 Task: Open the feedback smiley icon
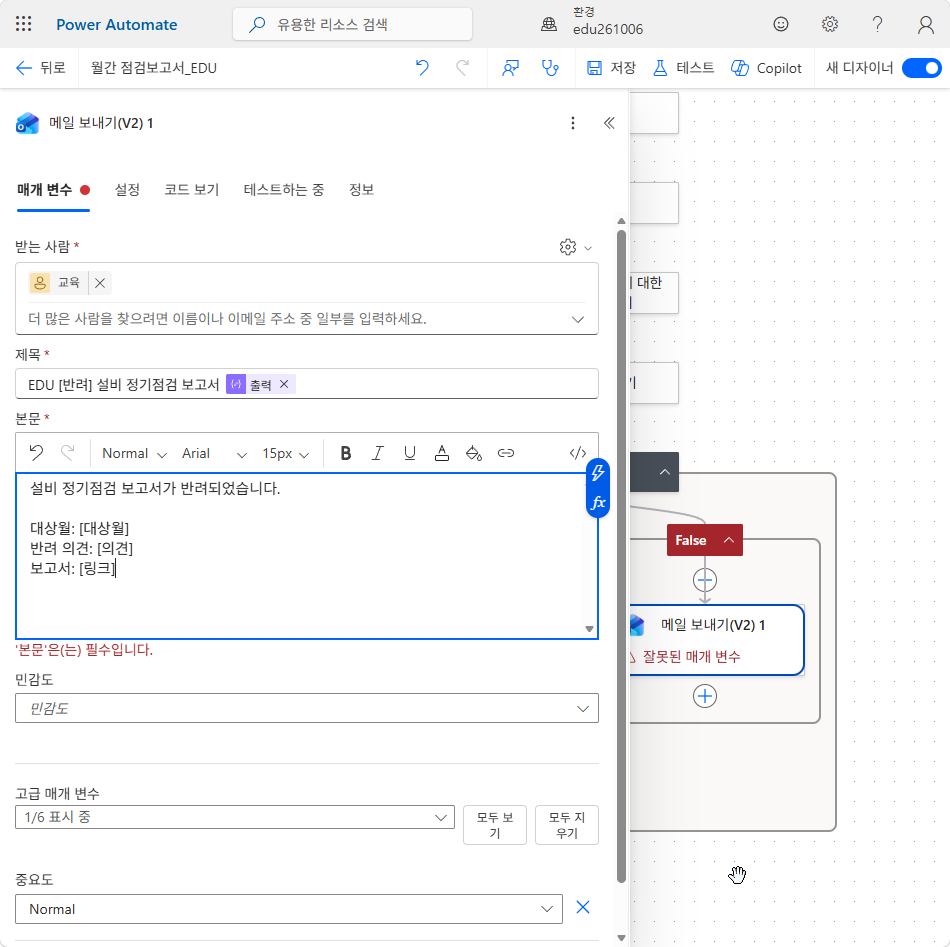point(780,24)
